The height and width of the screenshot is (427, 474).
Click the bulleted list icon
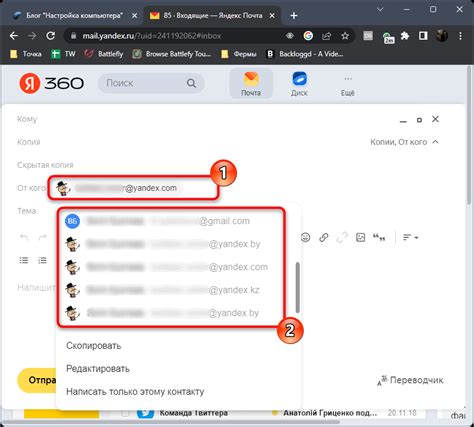point(24,260)
